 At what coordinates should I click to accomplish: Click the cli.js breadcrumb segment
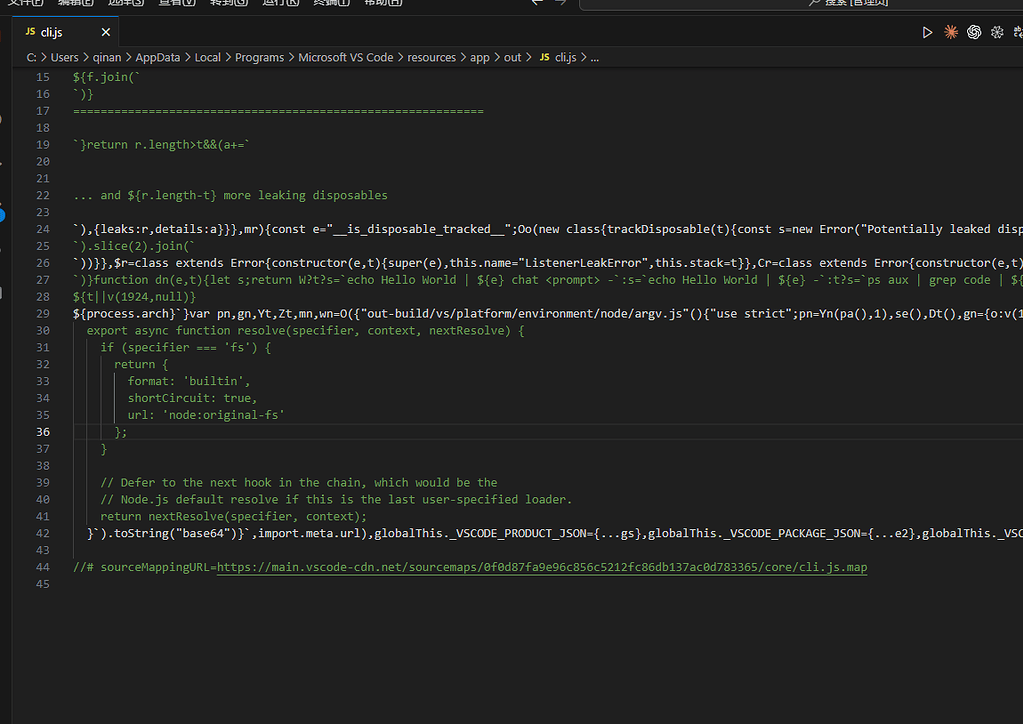pyautogui.click(x=558, y=57)
